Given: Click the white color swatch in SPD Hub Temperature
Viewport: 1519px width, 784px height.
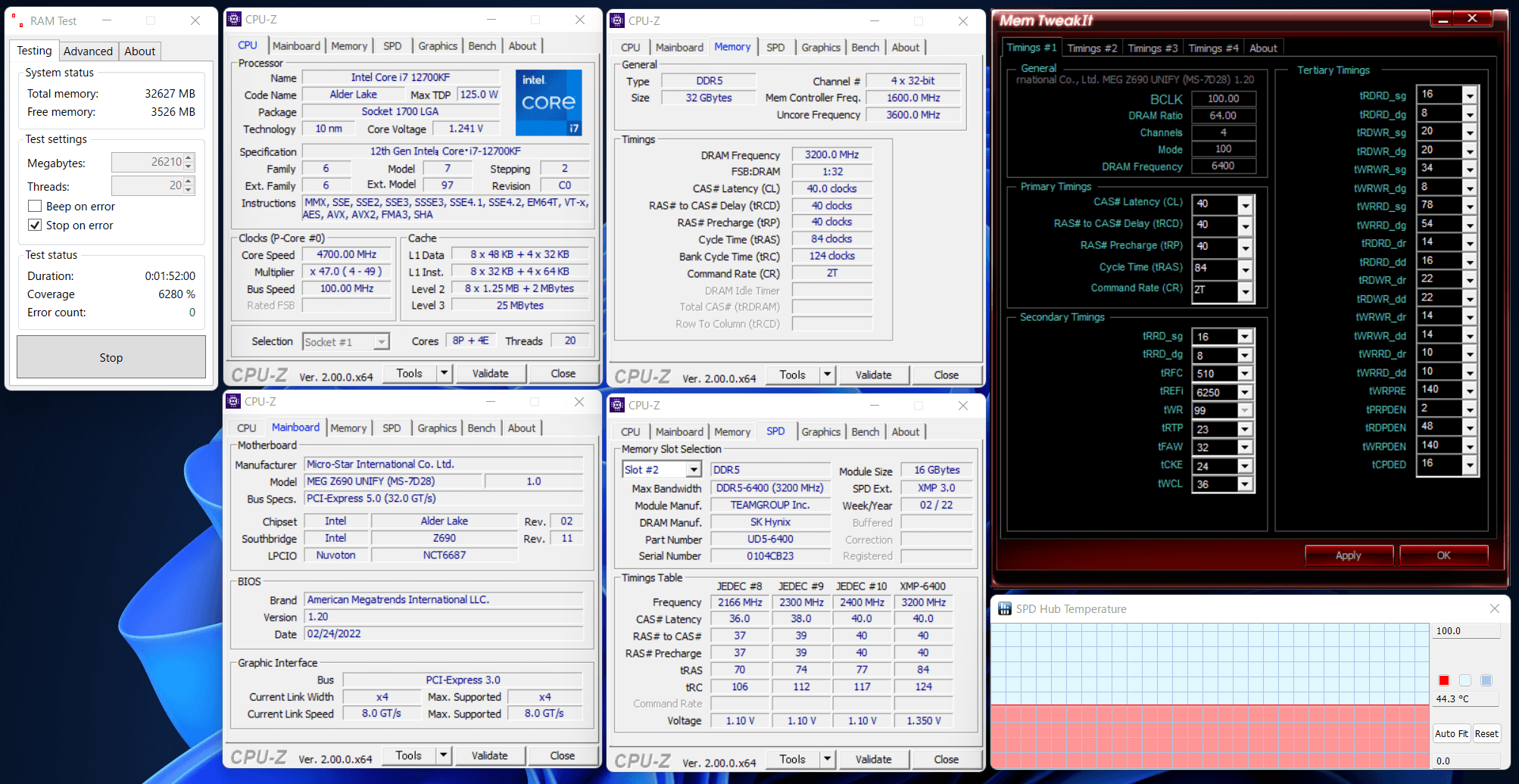Looking at the screenshot, I should click(1465, 680).
